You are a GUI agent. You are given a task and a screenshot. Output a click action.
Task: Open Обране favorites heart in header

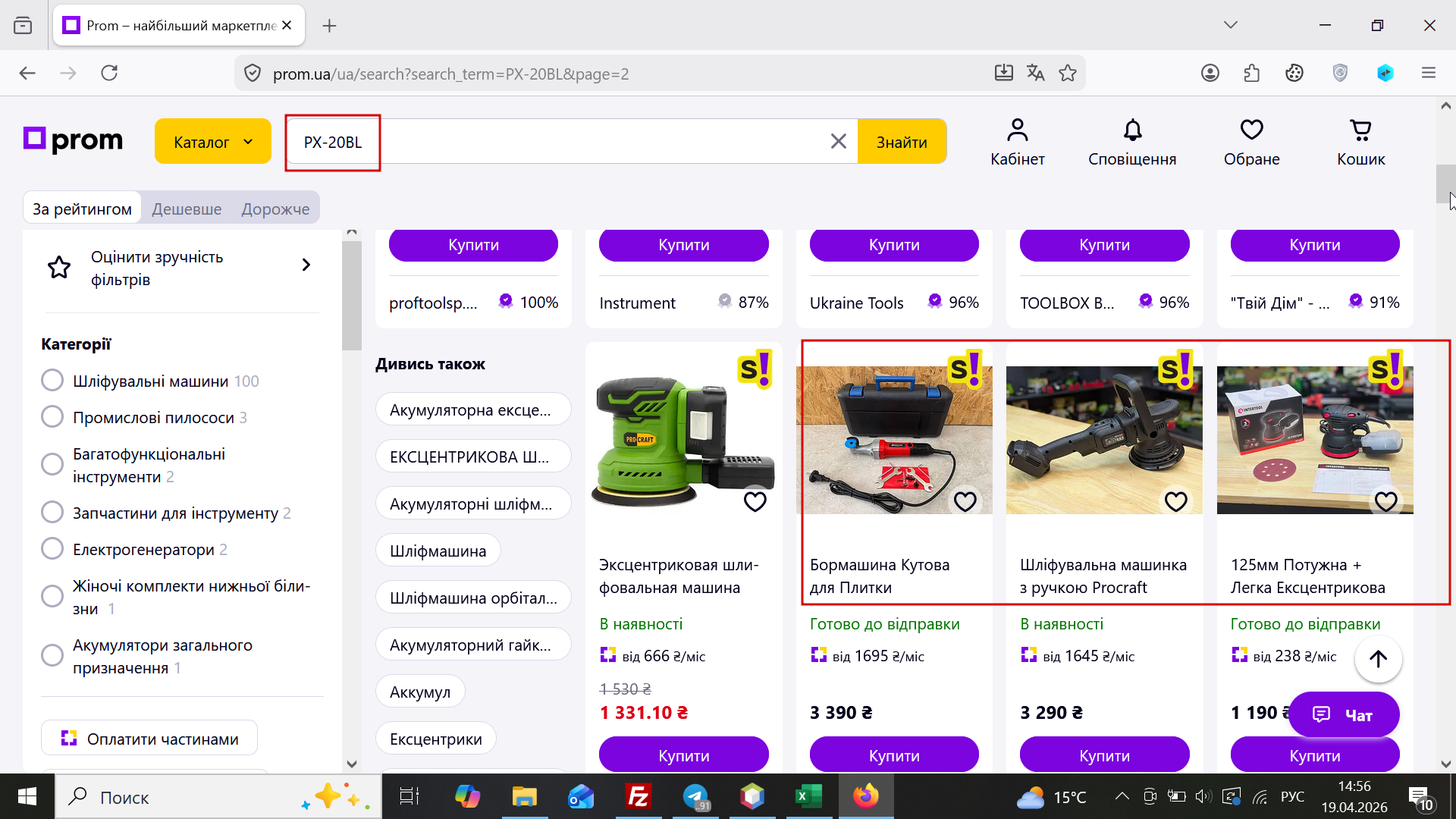point(1251,131)
